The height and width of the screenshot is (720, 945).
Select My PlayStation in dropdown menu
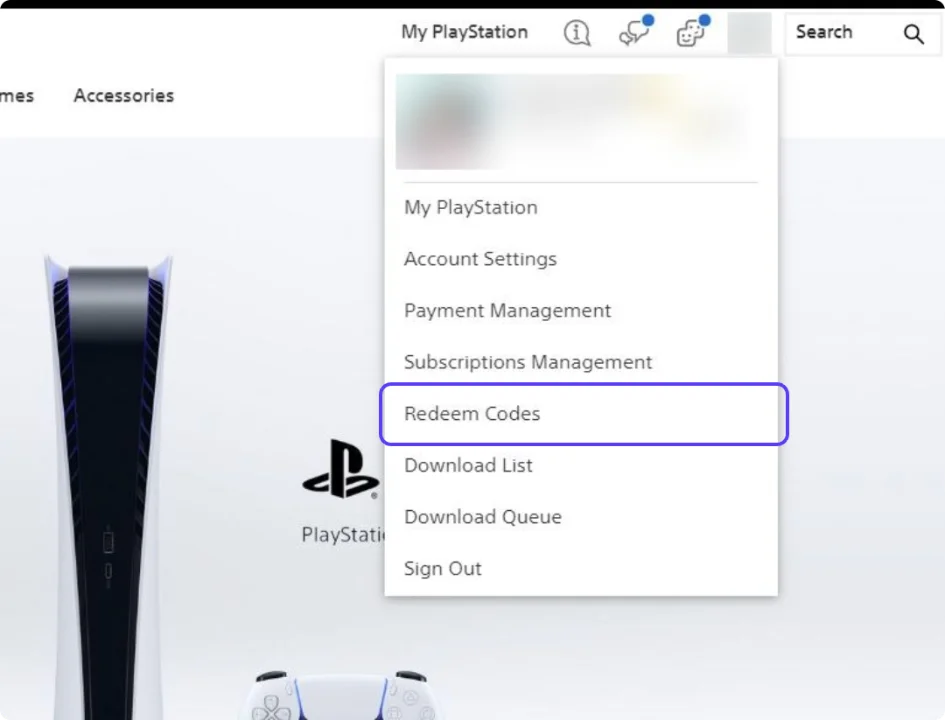(x=471, y=207)
